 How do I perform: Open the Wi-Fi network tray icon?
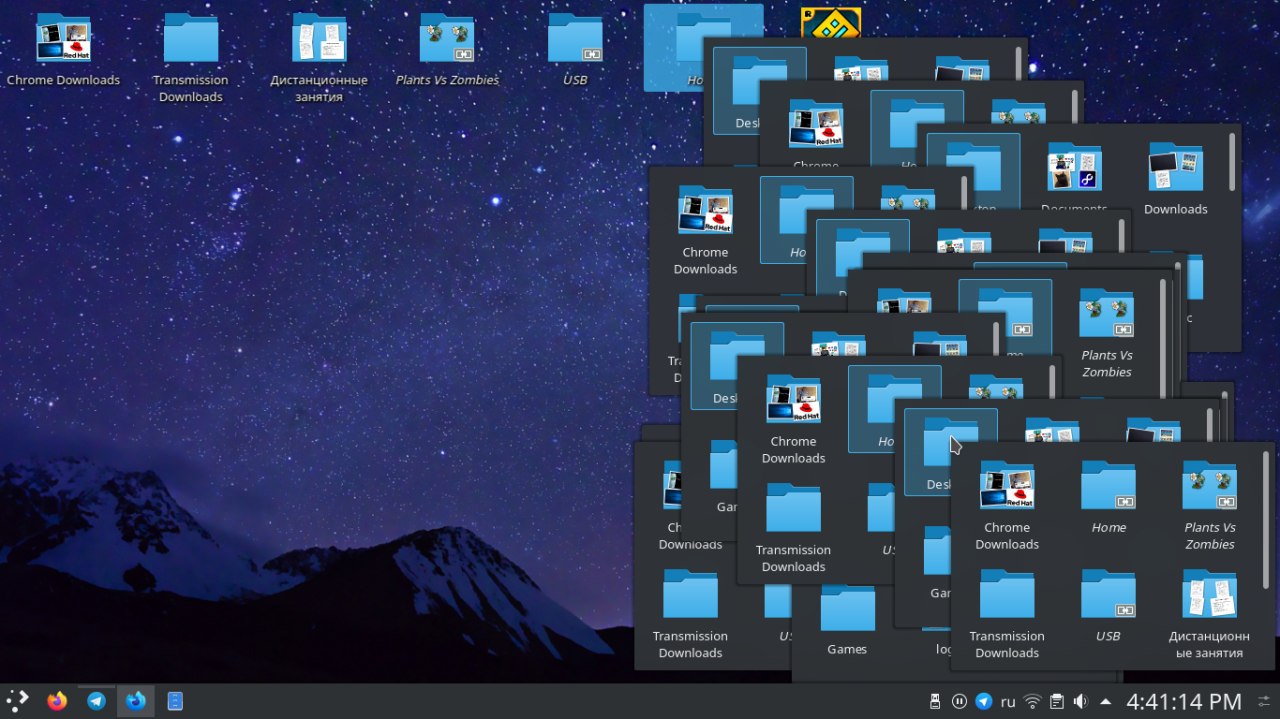[1032, 701]
